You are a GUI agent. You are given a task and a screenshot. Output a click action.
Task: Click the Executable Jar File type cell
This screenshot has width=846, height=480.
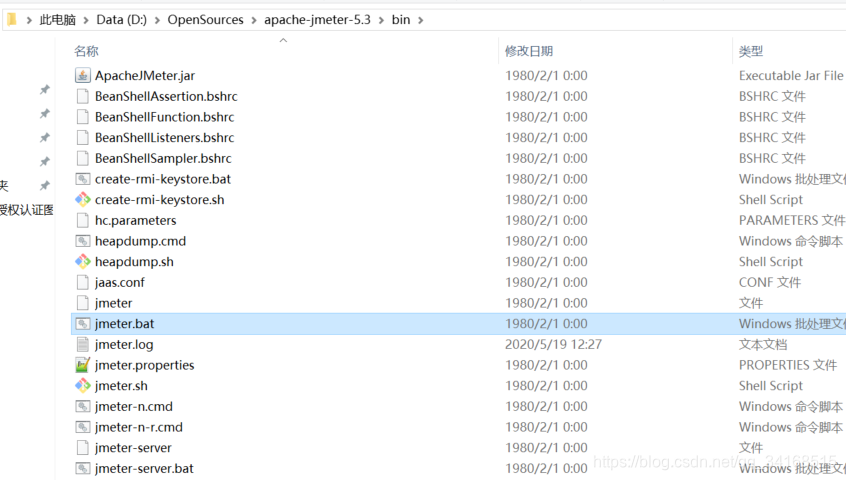click(791, 76)
